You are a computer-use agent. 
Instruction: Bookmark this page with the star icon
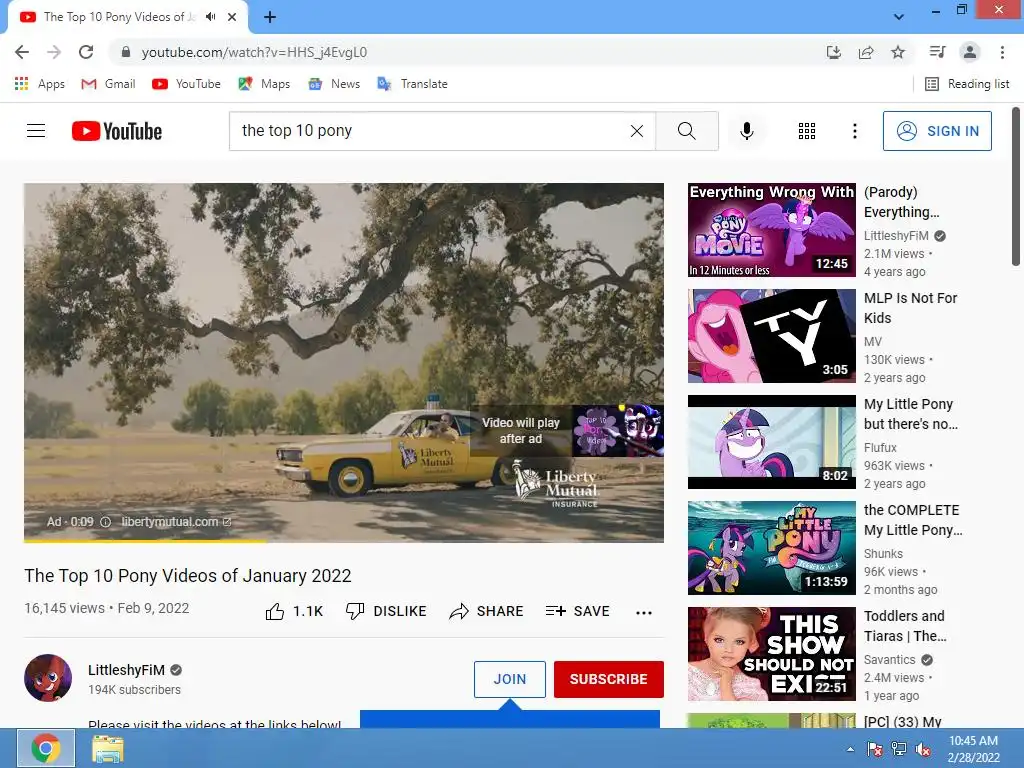pos(898,52)
